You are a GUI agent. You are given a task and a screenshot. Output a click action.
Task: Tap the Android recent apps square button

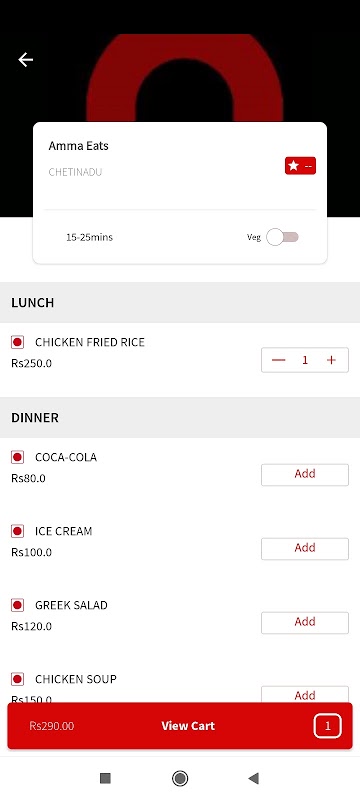pyautogui.click(x=106, y=778)
